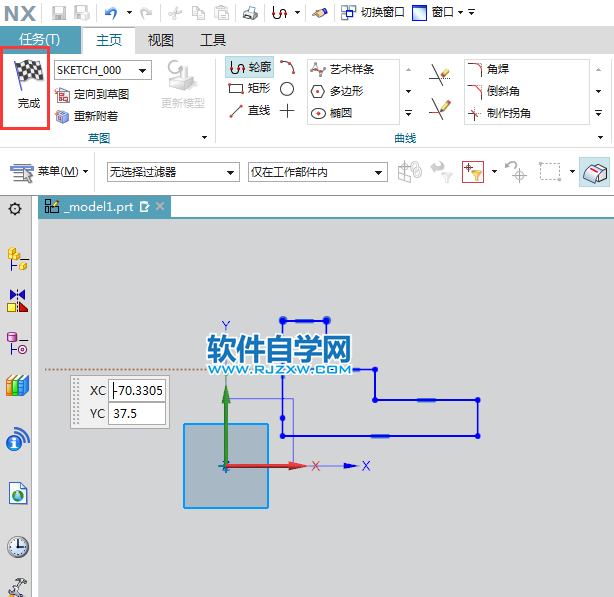This screenshot has width=614, height=597.
Task: Open the Undo history dropdown arrow
Action: click(129, 13)
